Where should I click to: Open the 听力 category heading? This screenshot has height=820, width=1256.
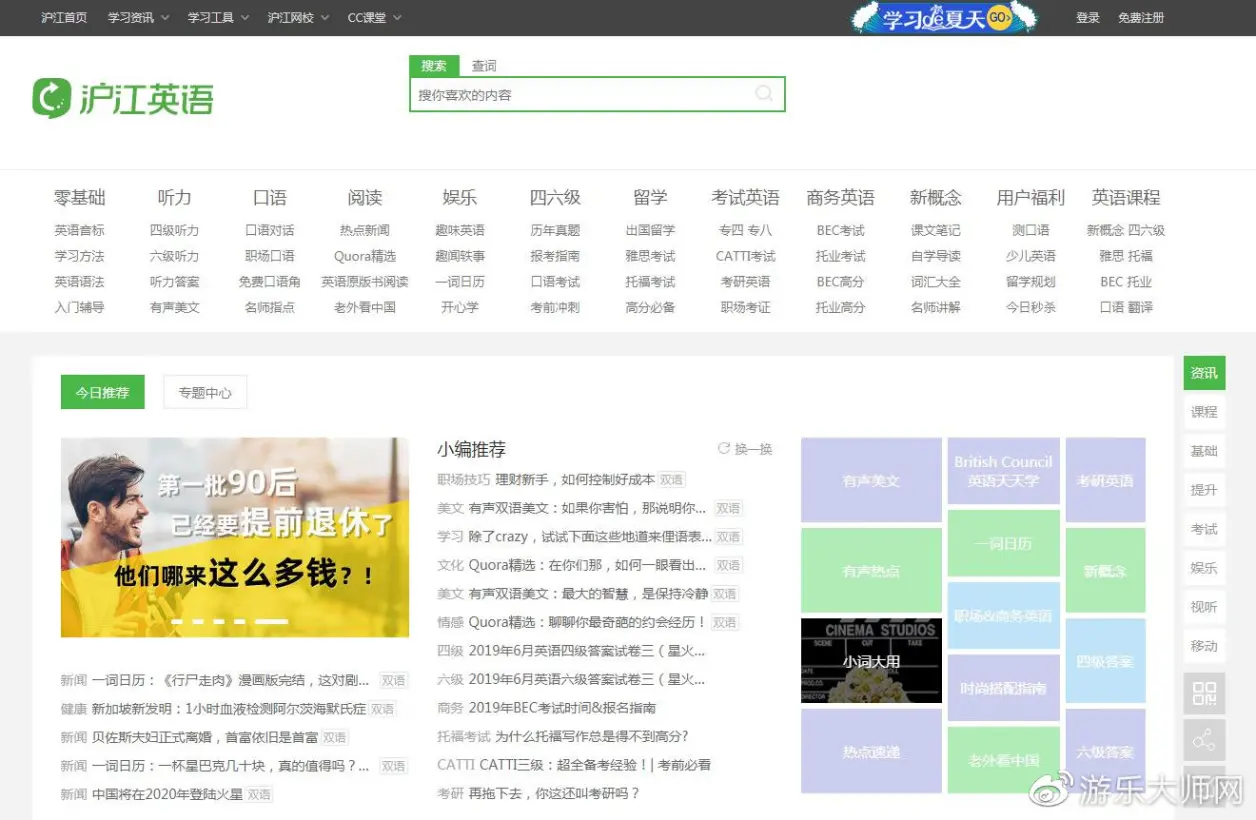[174, 197]
